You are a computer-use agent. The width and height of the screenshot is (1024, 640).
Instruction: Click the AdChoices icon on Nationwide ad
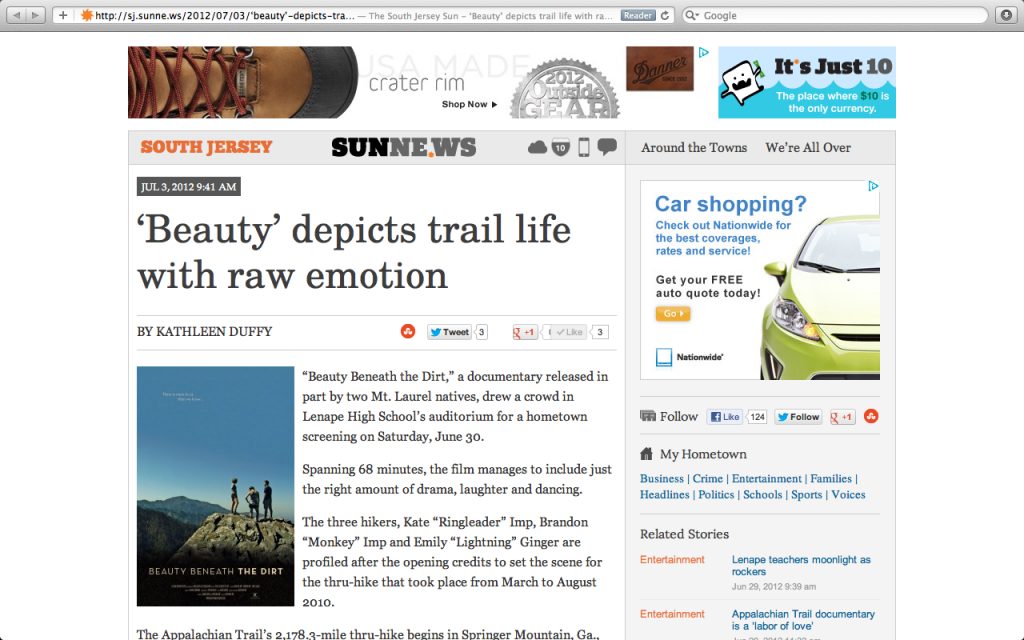[873, 186]
